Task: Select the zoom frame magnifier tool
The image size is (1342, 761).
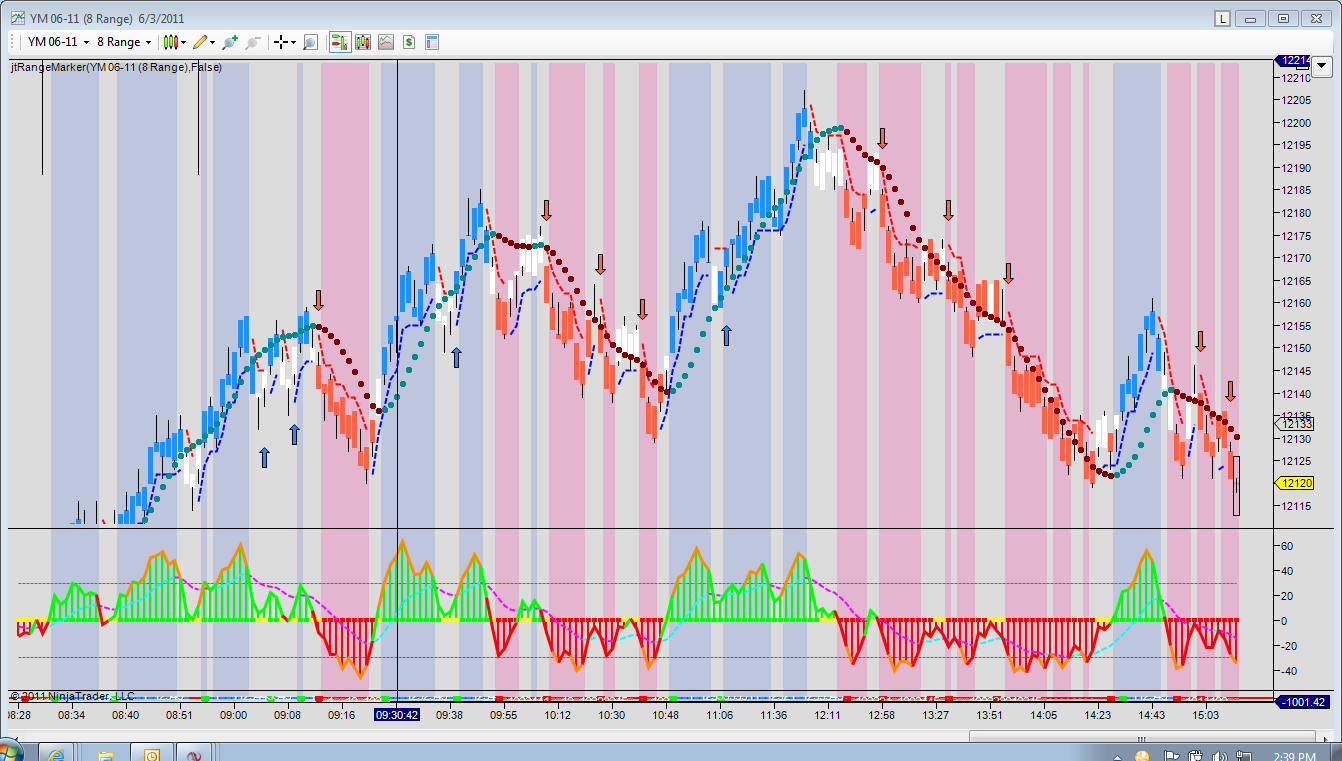Action: [x=310, y=42]
